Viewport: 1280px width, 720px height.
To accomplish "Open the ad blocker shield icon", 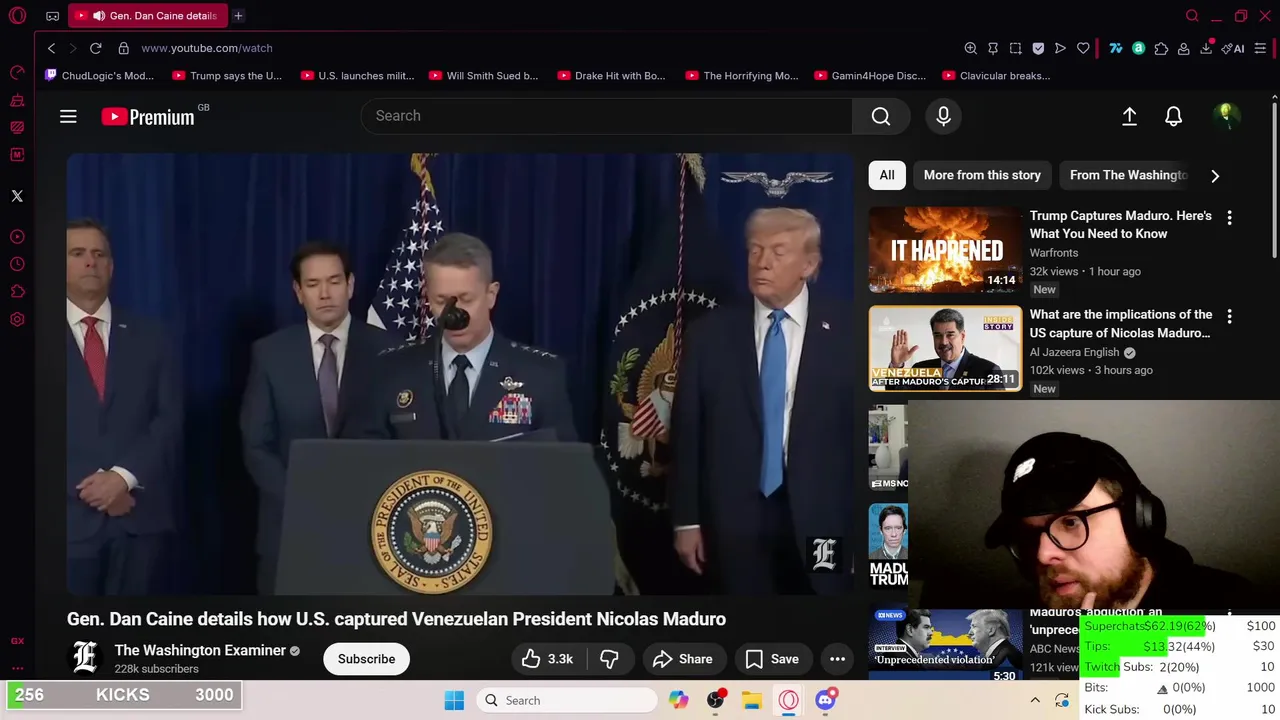I will [1038, 48].
